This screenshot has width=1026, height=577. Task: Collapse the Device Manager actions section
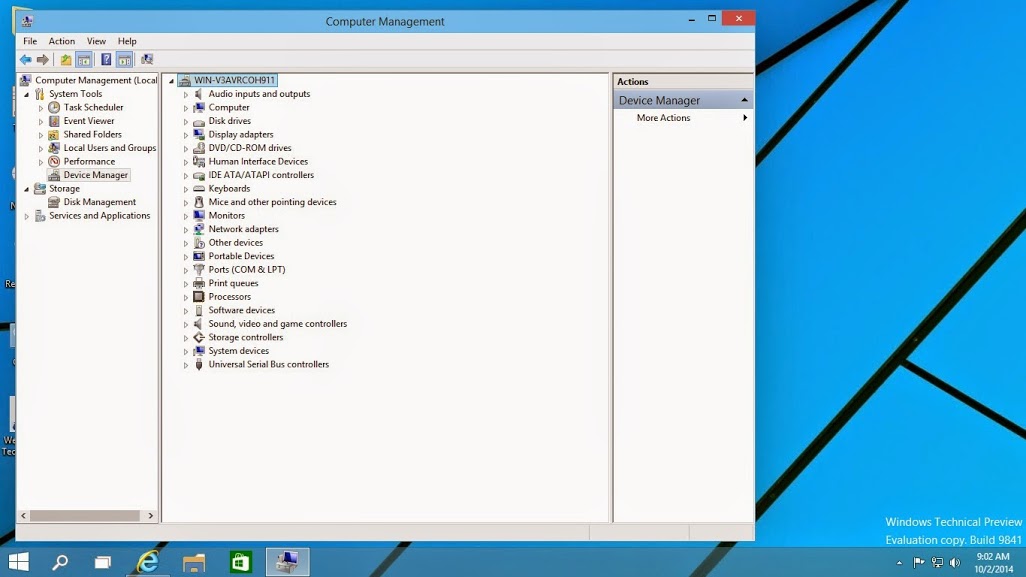tap(745, 100)
